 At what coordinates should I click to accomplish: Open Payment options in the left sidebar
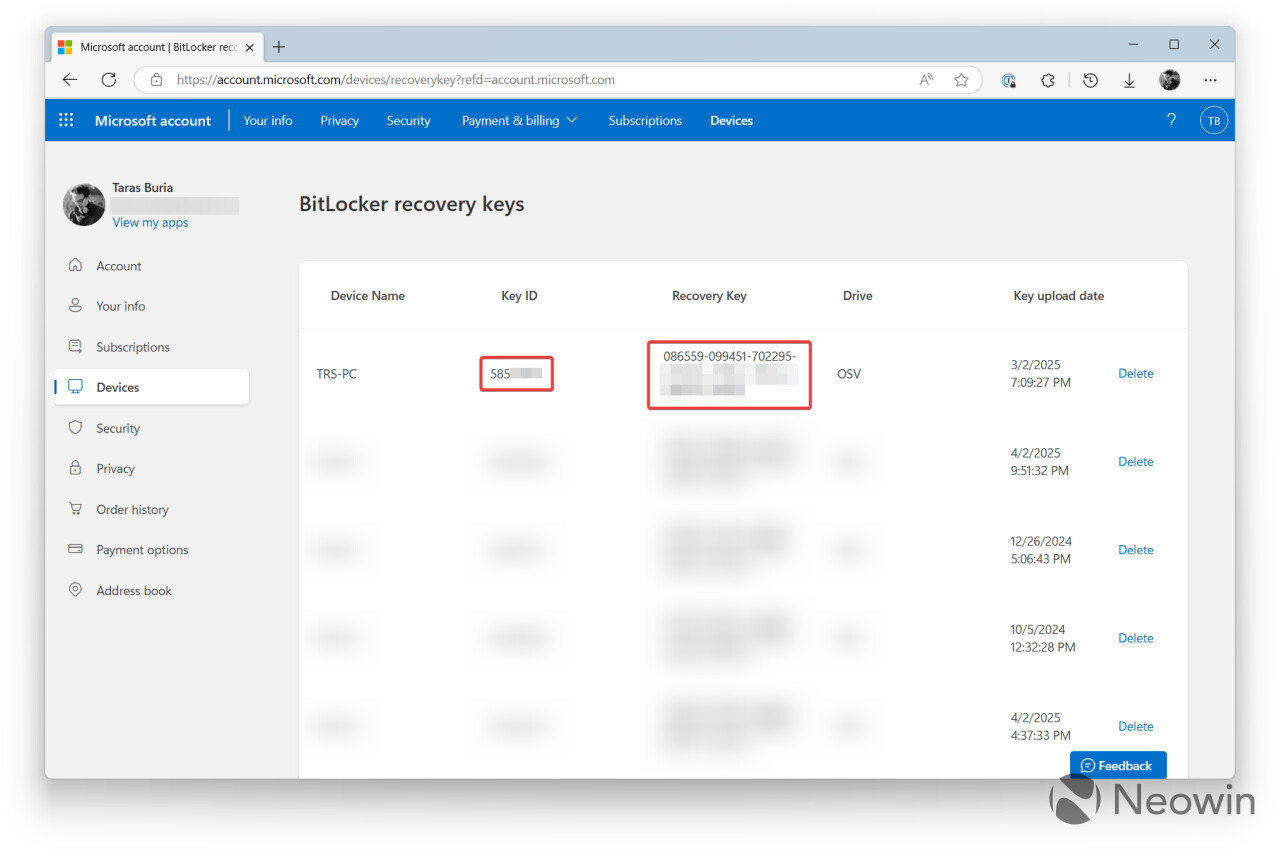(x=151, y=550)
